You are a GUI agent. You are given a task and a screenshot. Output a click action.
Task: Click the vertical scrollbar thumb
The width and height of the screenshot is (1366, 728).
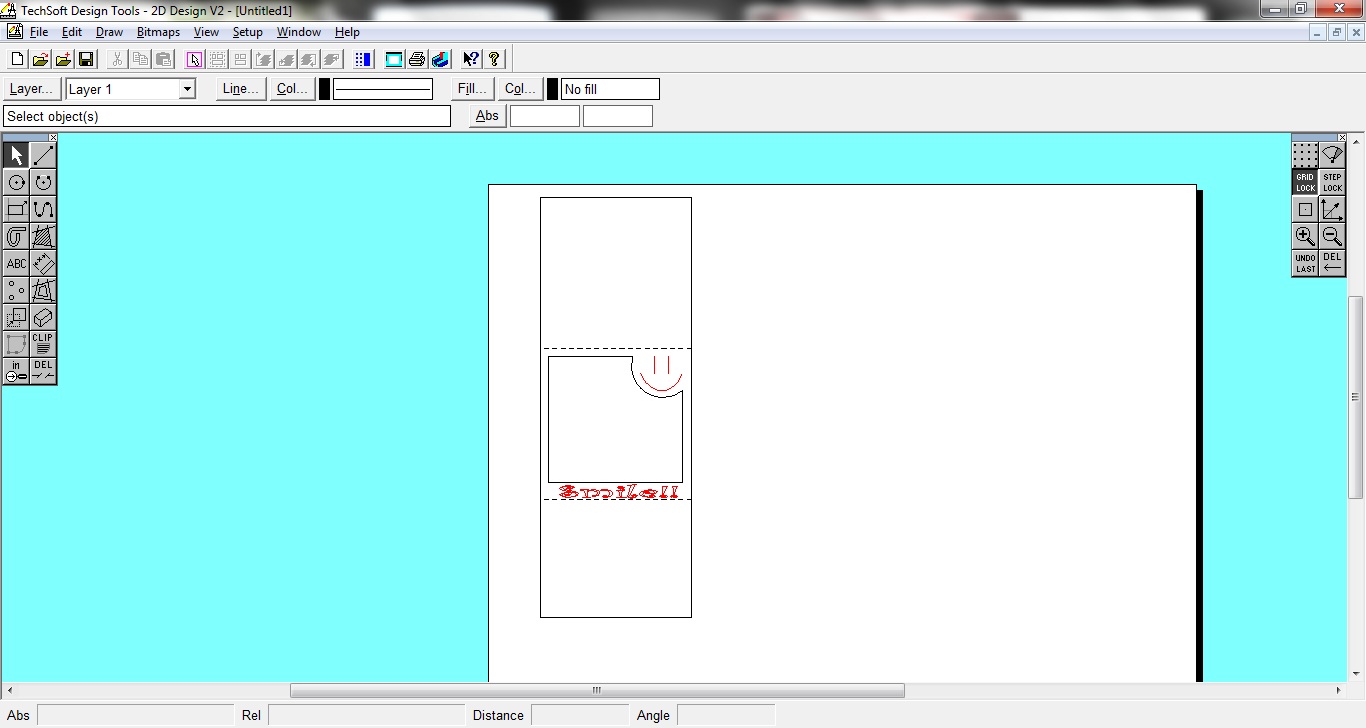[1357, 397]
